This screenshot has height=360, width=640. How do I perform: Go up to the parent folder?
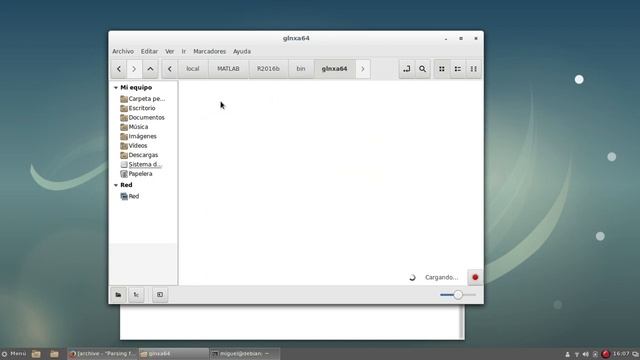150,69
